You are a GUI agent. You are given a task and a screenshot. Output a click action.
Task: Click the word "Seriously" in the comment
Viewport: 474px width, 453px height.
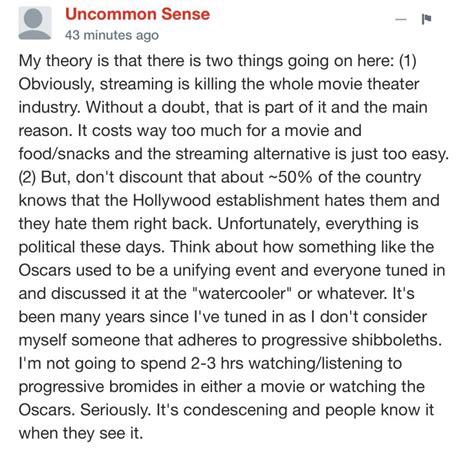click(115, 410)
